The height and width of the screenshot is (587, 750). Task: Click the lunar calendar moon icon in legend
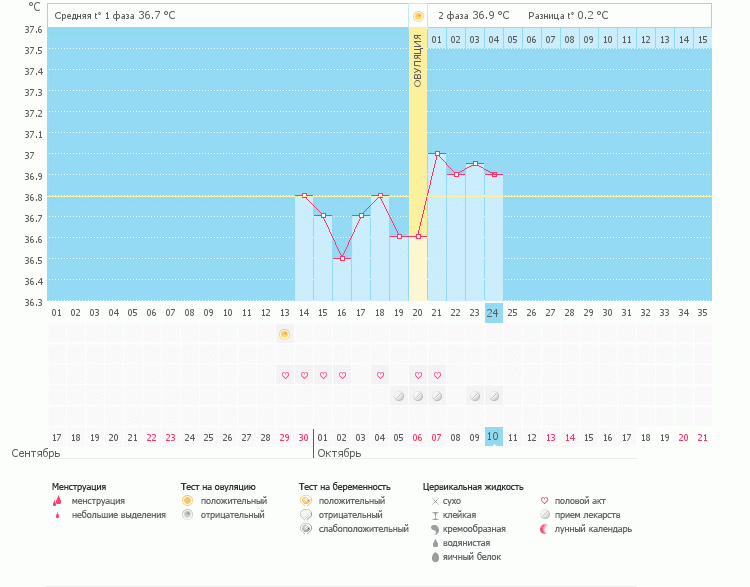click(x=544, y=529)
